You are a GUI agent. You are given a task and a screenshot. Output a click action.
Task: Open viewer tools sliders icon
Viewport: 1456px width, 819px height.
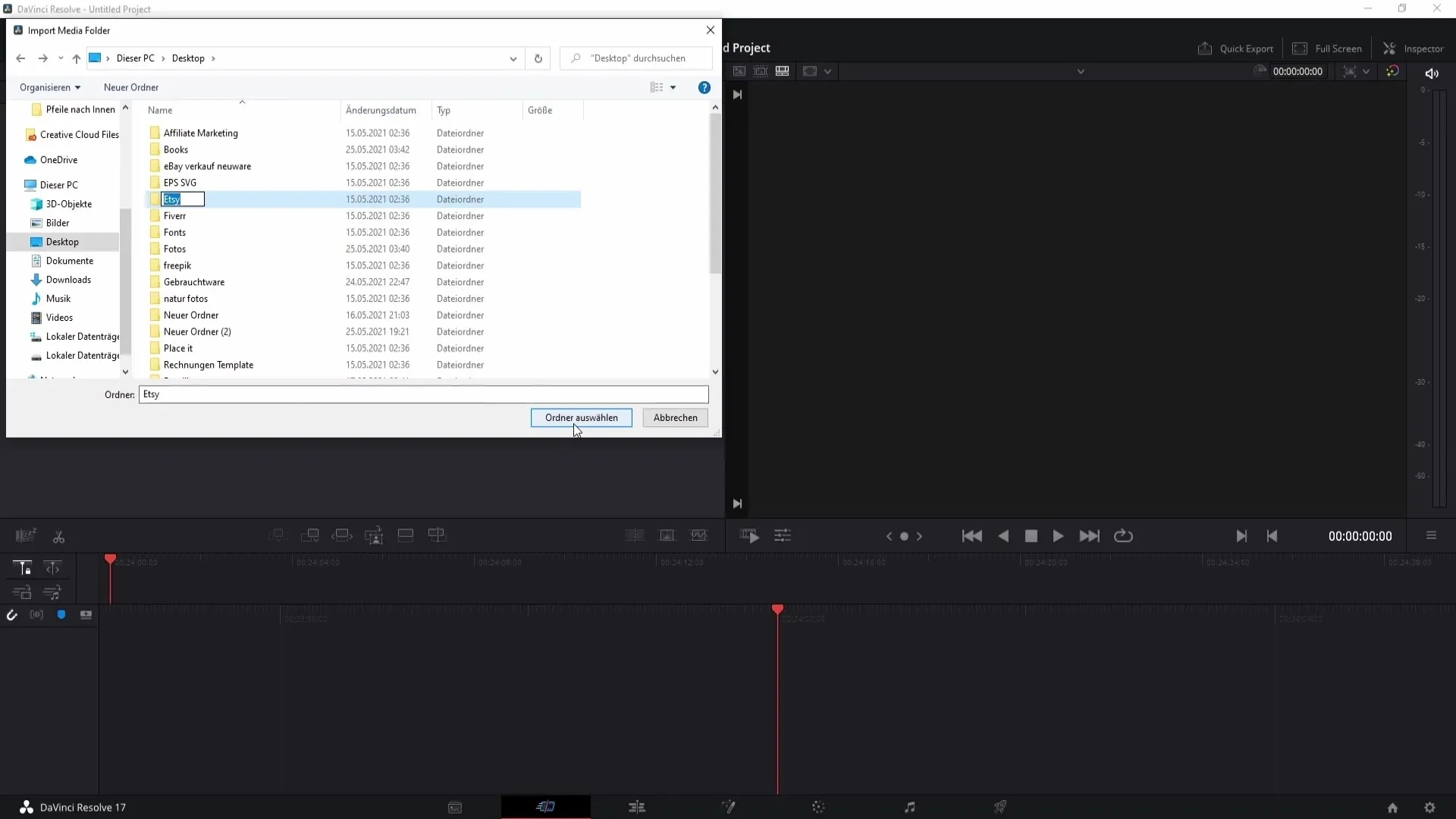coord(782,536)
